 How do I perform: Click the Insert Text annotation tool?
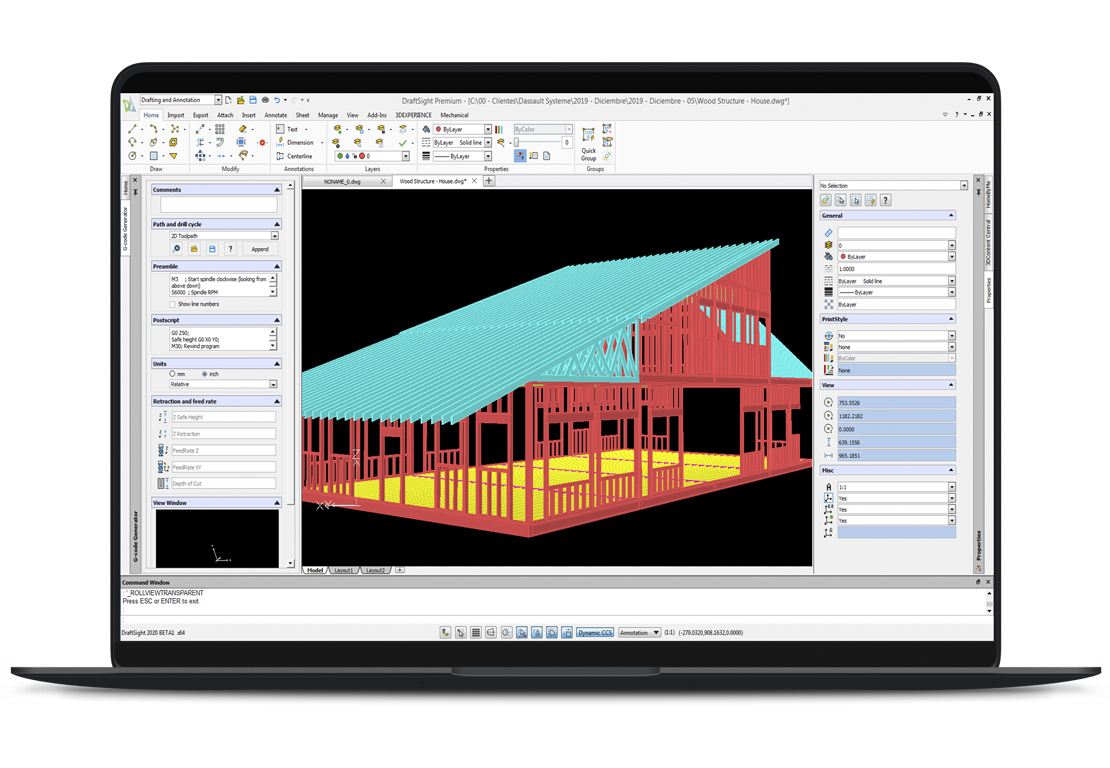click(287, 129)
